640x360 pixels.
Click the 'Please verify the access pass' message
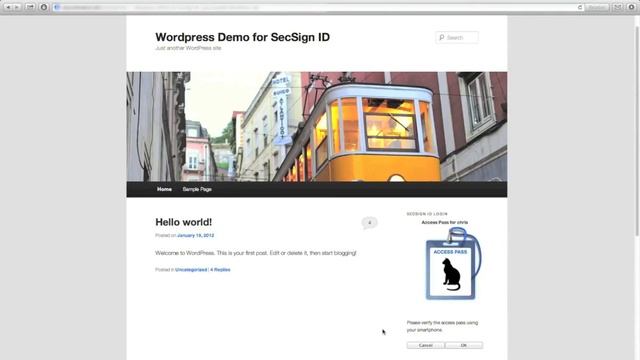tap(442, 326)
